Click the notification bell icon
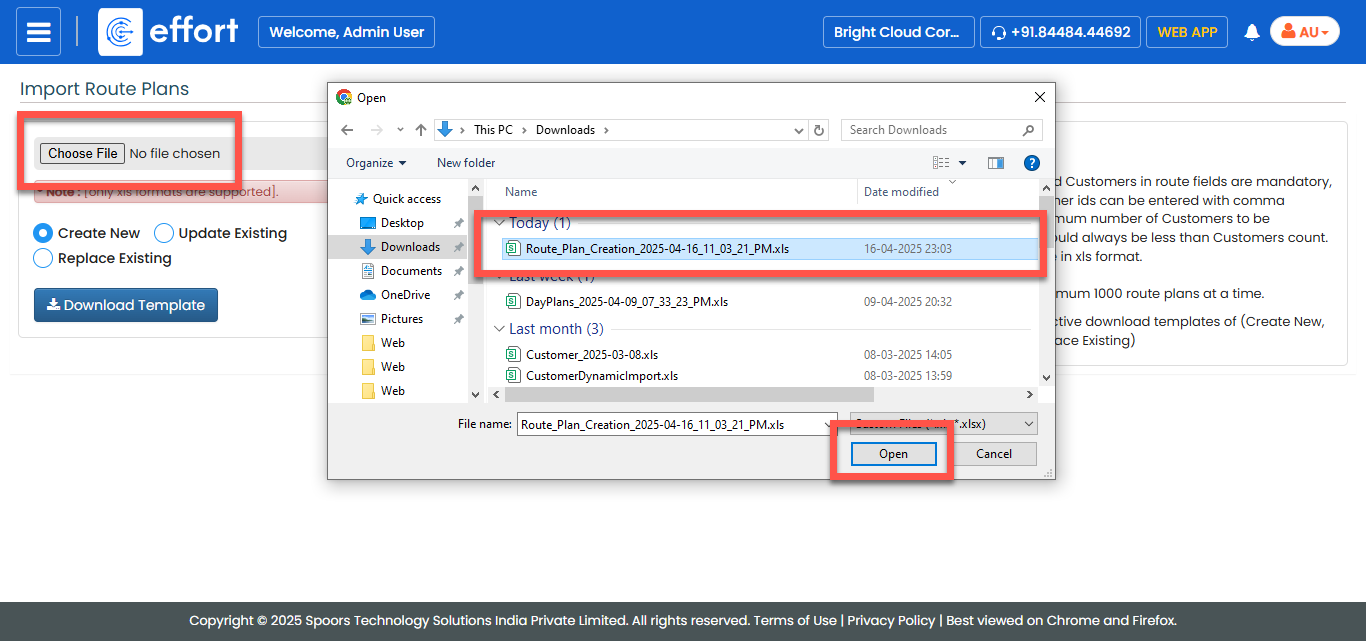 [1251, 32]
